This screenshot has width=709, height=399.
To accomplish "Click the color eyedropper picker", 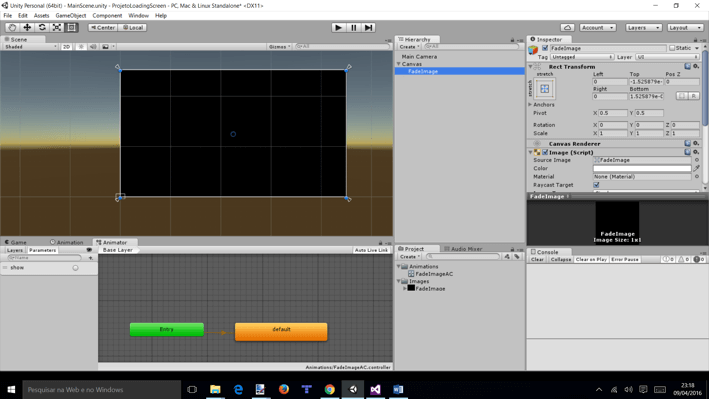I will (696, 168).
